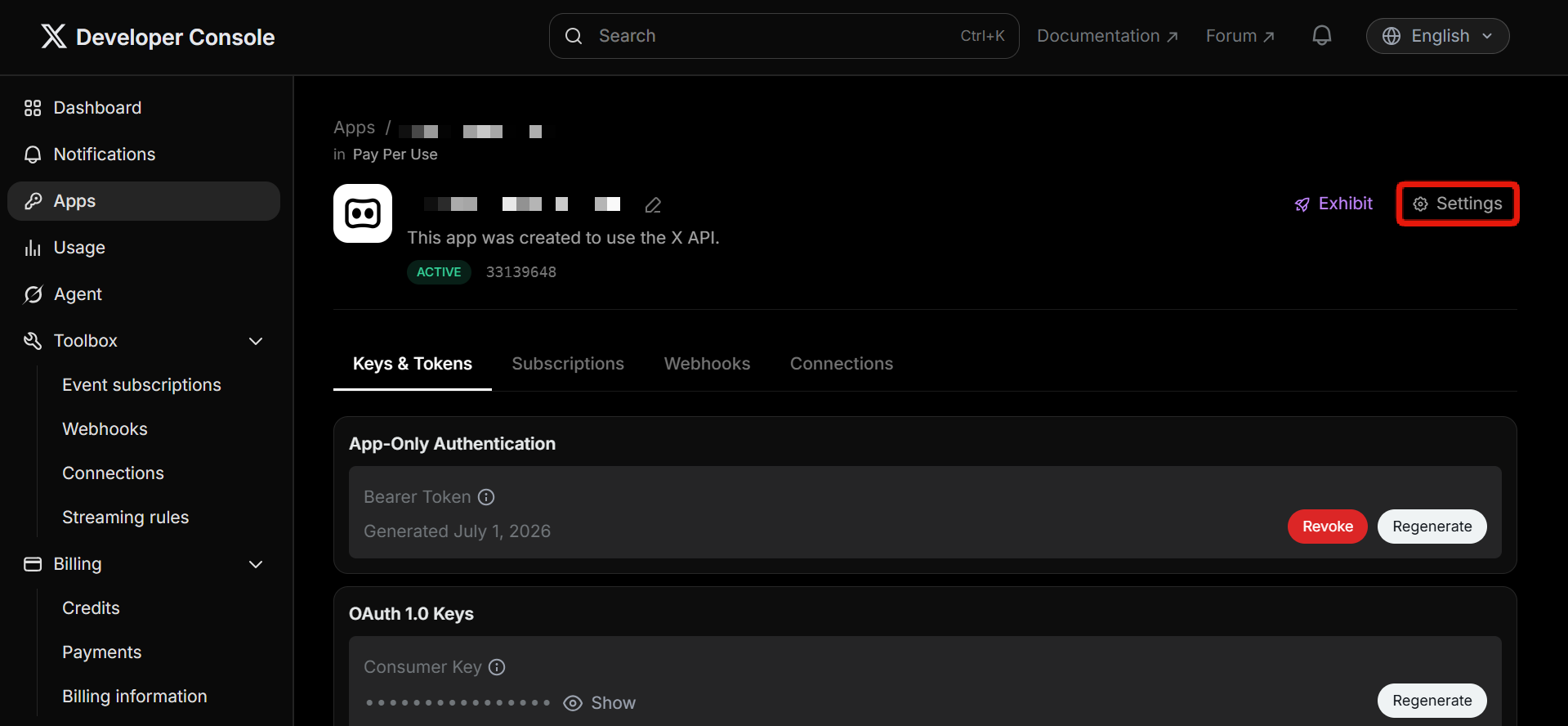Screen dimensions: 1568x726
Task: Collapse the Billing section chevron
Action: (256, 564)
